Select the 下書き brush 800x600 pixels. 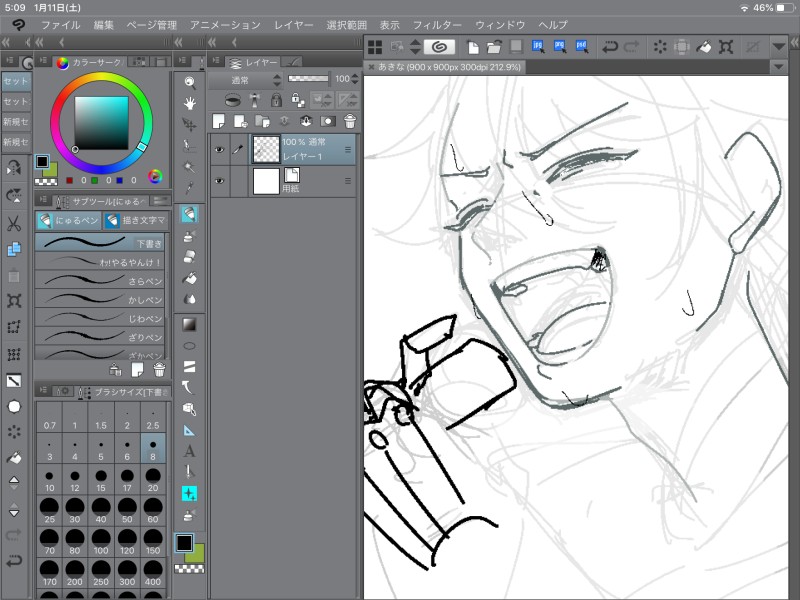tap(100, 243)
